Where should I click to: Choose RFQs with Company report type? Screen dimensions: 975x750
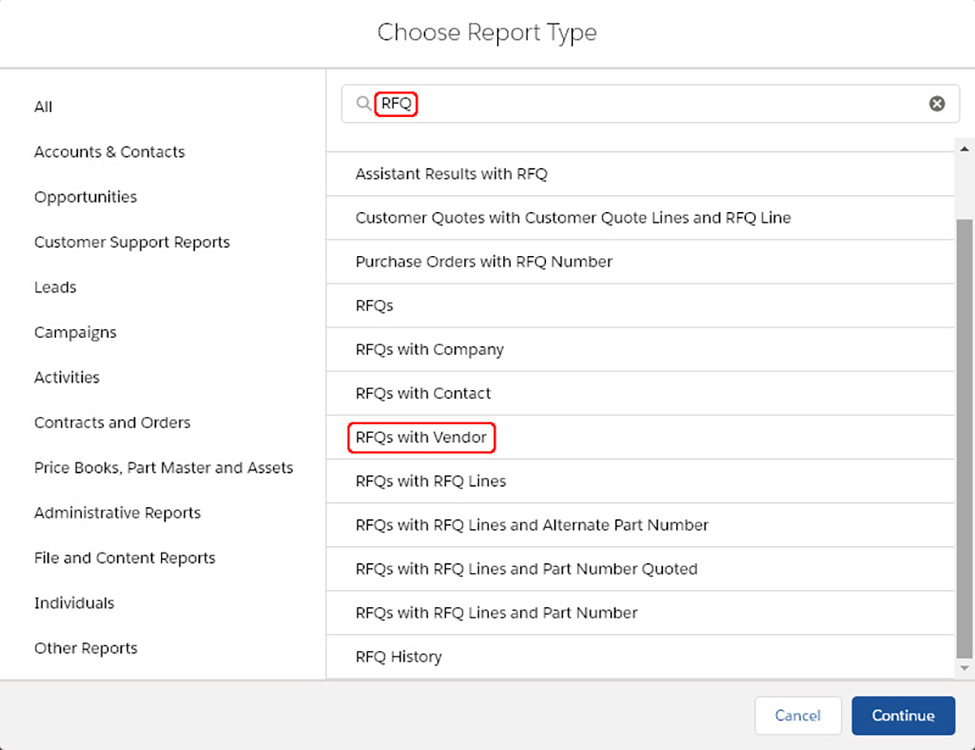pyautogui.click(x=429, y=349)
